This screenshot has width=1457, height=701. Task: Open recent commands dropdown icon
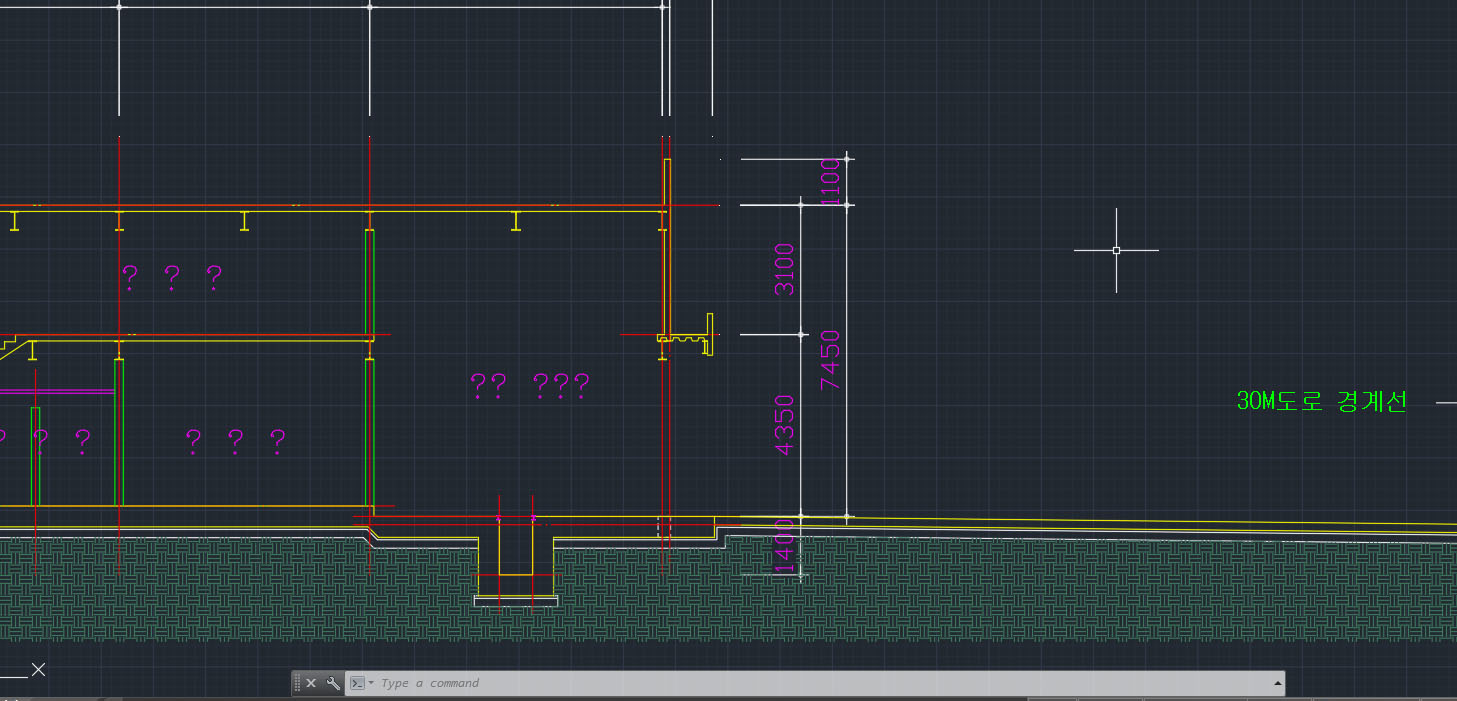pyautogui.click(x=361, y=683)
